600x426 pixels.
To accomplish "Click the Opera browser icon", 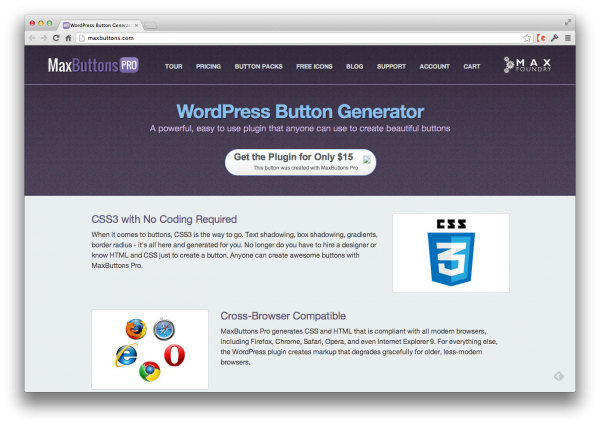I will [174, 355].
